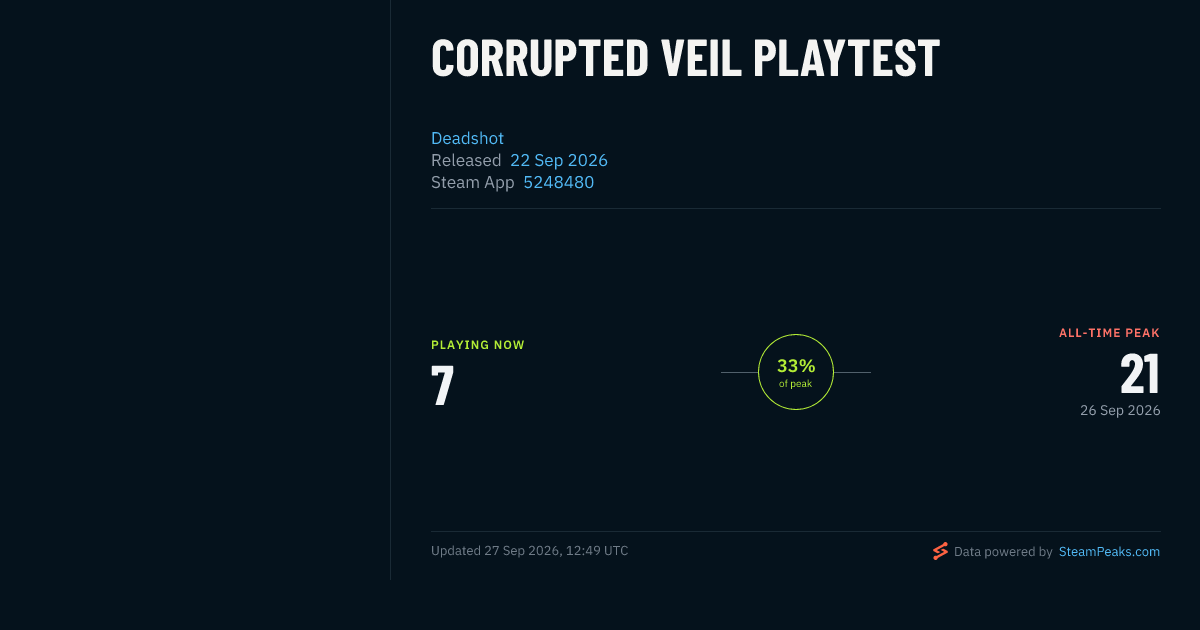The image size is (1200, 630).
Task: Click the Data powered by text
Action: [x=1003, y=551]
